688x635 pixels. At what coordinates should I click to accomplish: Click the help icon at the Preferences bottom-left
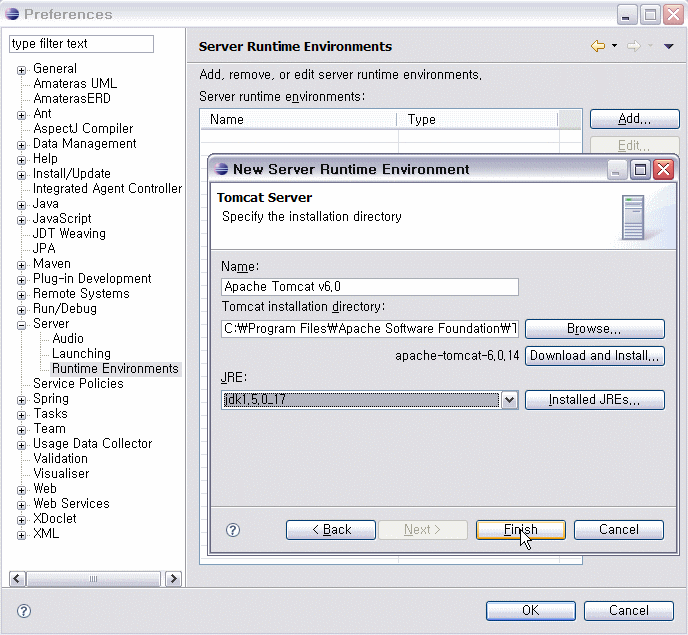pyautogui.click(x=24, y=611)
